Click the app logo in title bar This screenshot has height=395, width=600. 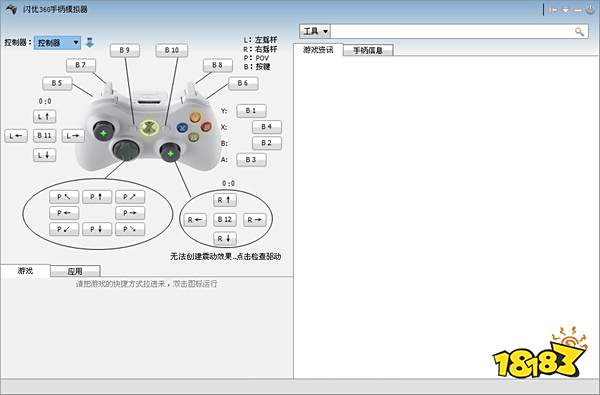point(11,9)
